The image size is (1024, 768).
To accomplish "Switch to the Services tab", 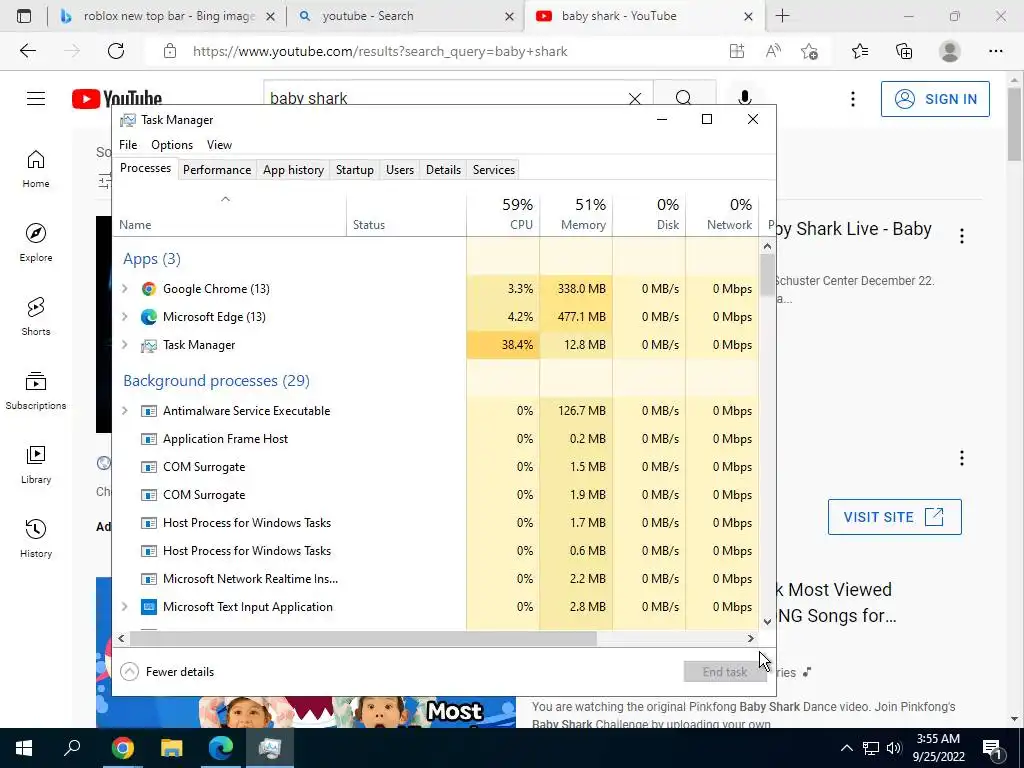I will click(x=494, y=170).
